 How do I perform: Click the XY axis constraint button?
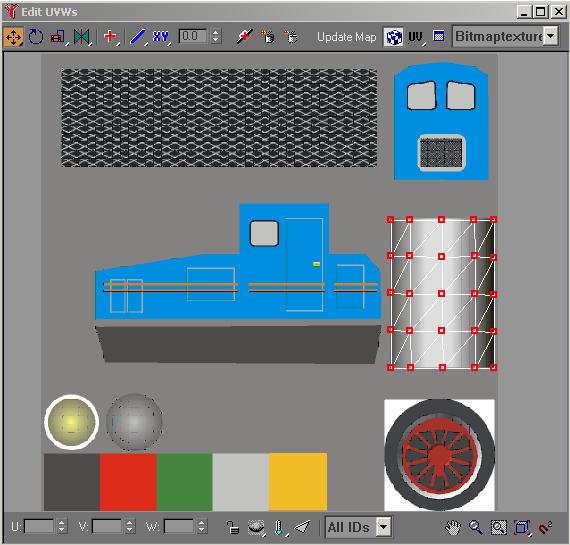pos(161,37)
